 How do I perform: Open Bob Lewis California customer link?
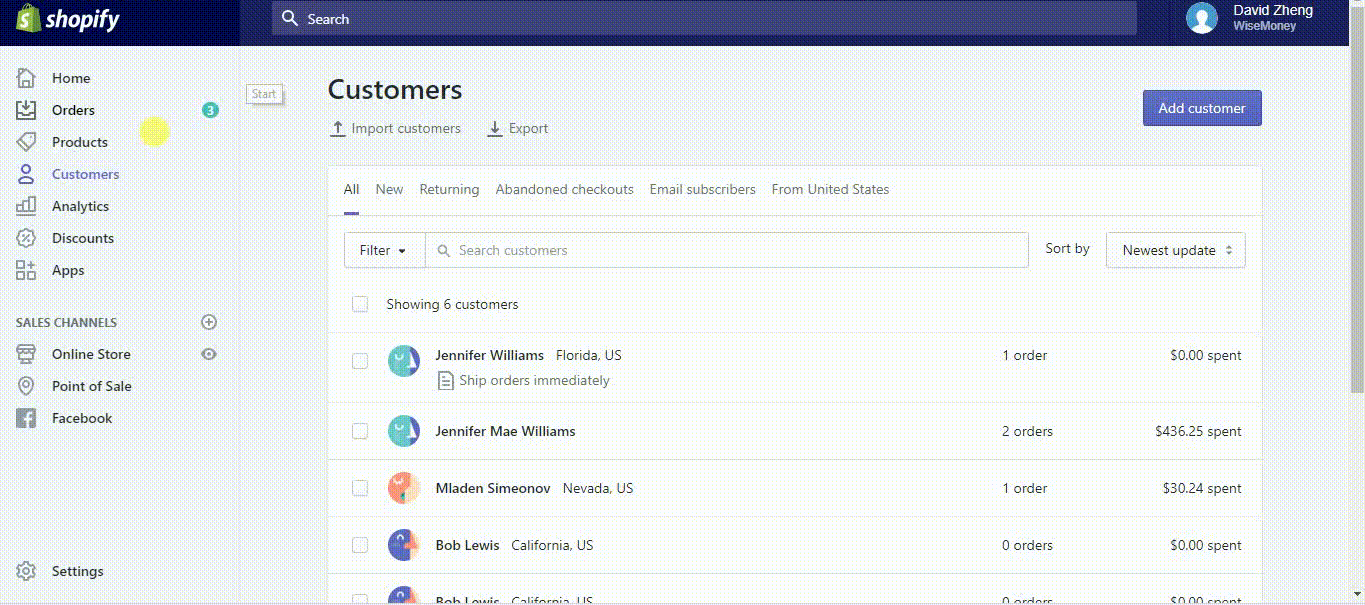click(468, 545)
